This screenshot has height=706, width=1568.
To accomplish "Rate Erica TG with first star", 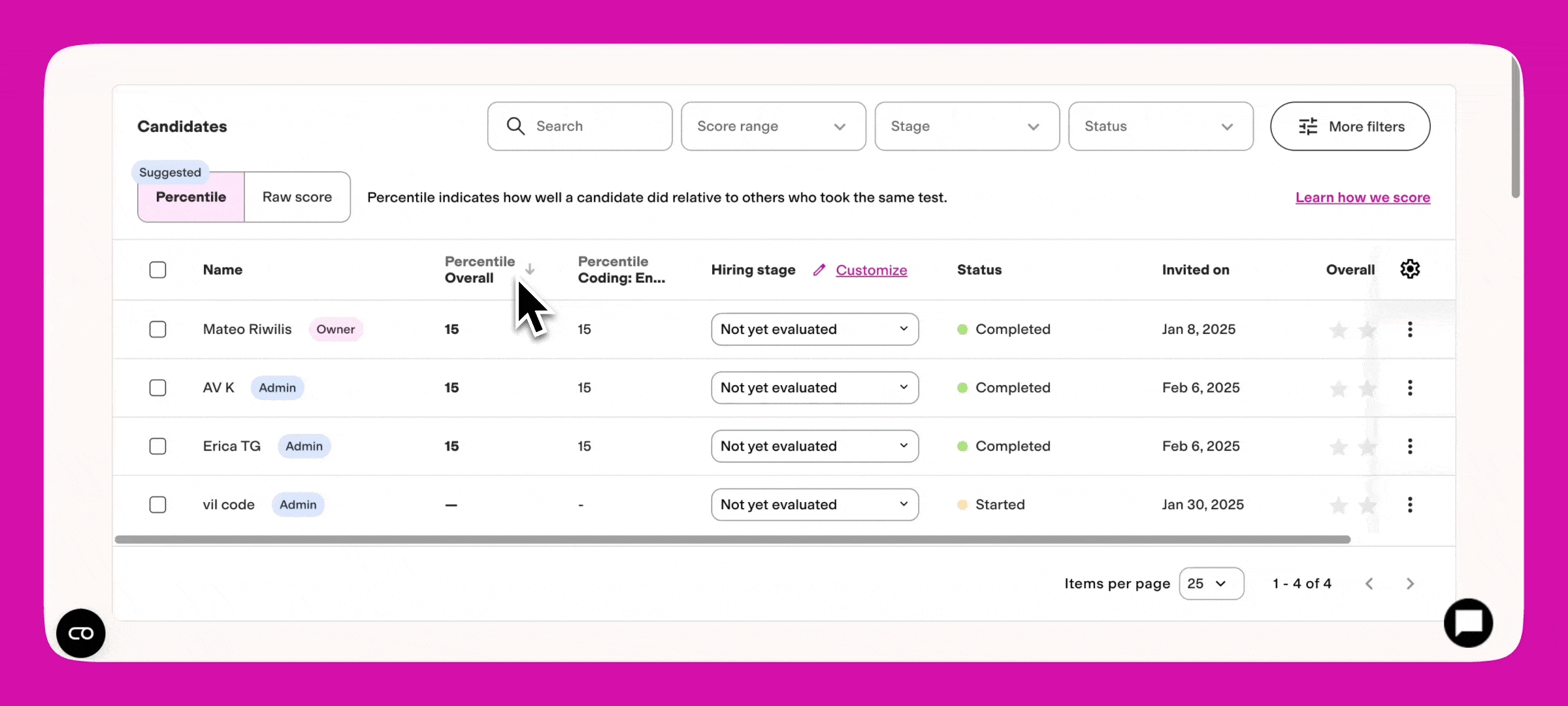I will click(1338, 446).
